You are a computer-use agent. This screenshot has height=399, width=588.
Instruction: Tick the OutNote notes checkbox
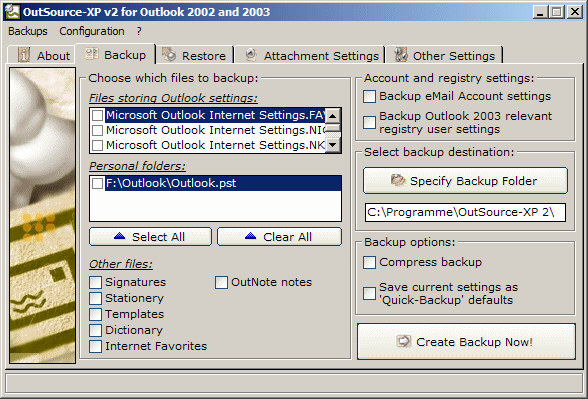(x=221, y=282)
